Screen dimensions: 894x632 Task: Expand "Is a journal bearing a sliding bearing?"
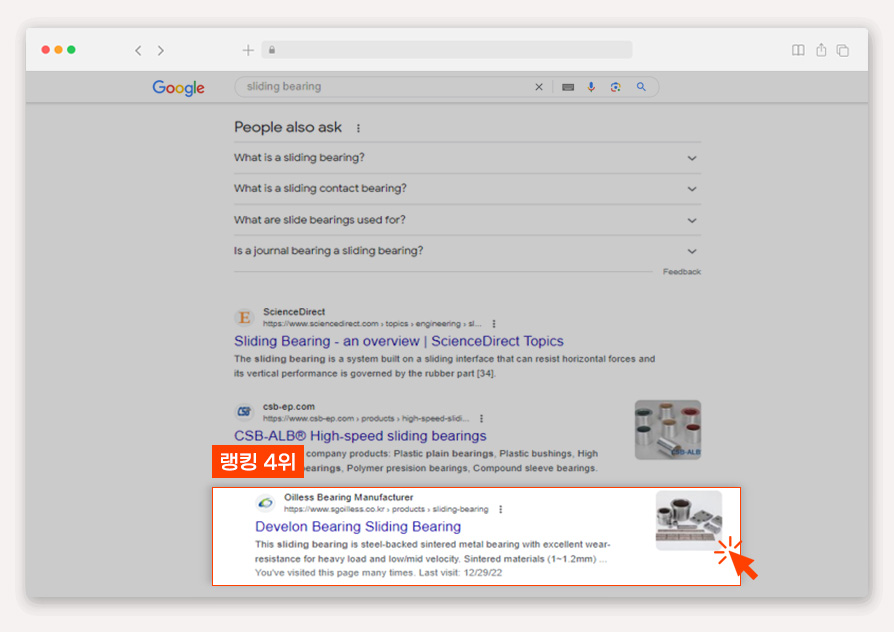click(x=467, y=251)
